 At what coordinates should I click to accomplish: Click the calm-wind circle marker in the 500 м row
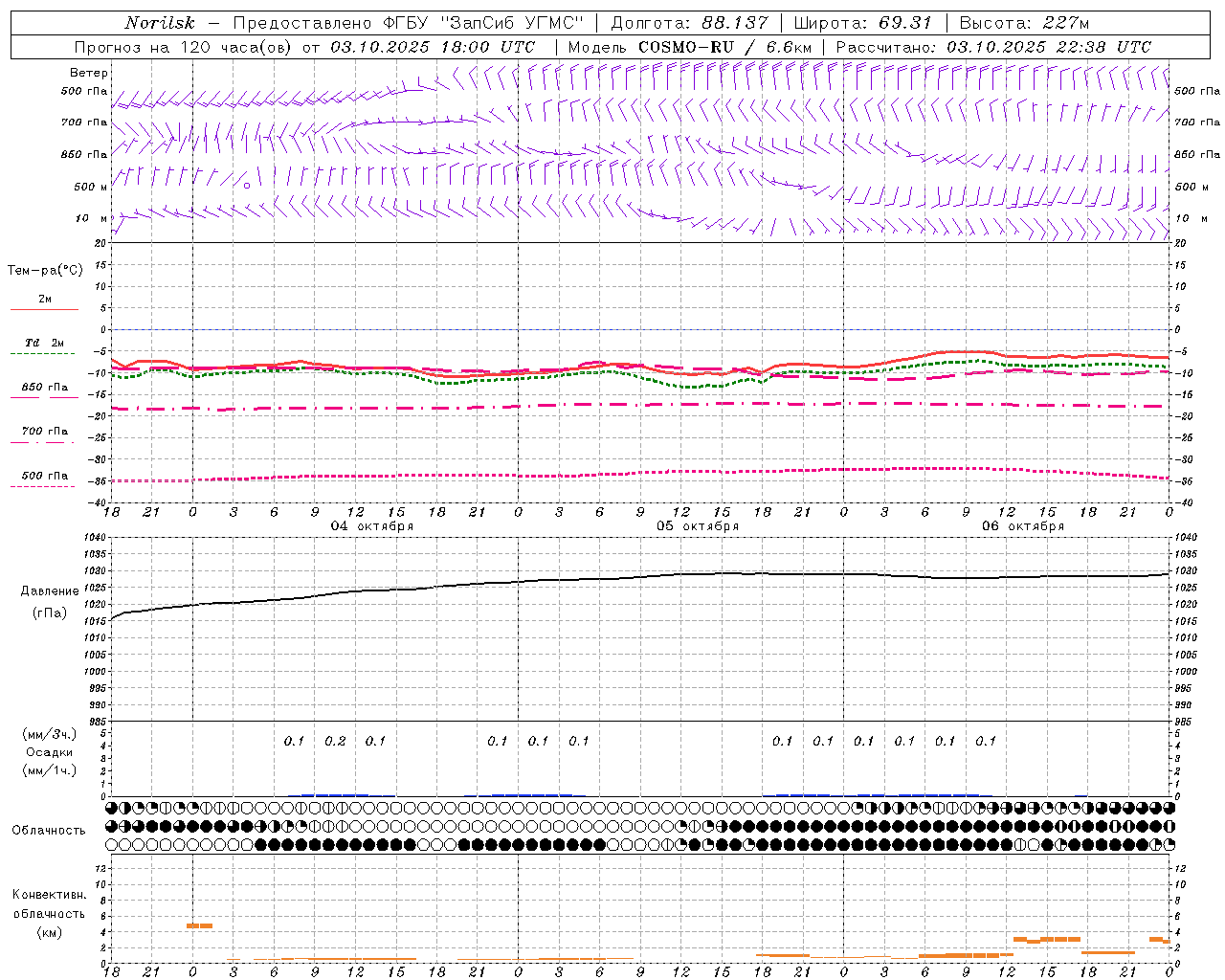click(x=247, y=186)
